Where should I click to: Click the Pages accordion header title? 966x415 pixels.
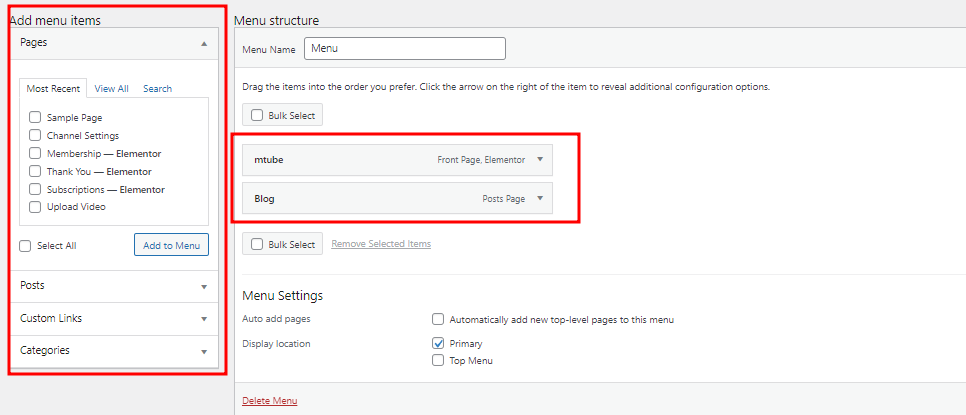click(x=34, y=42)
